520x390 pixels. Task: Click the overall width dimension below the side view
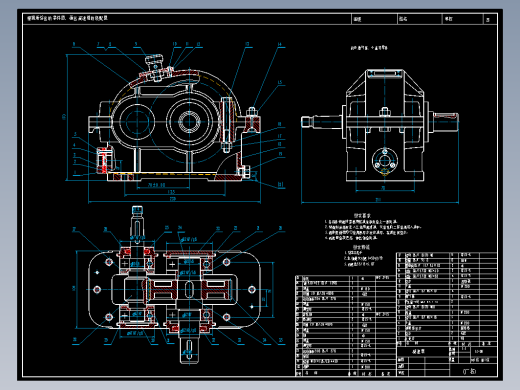[378, 200]
